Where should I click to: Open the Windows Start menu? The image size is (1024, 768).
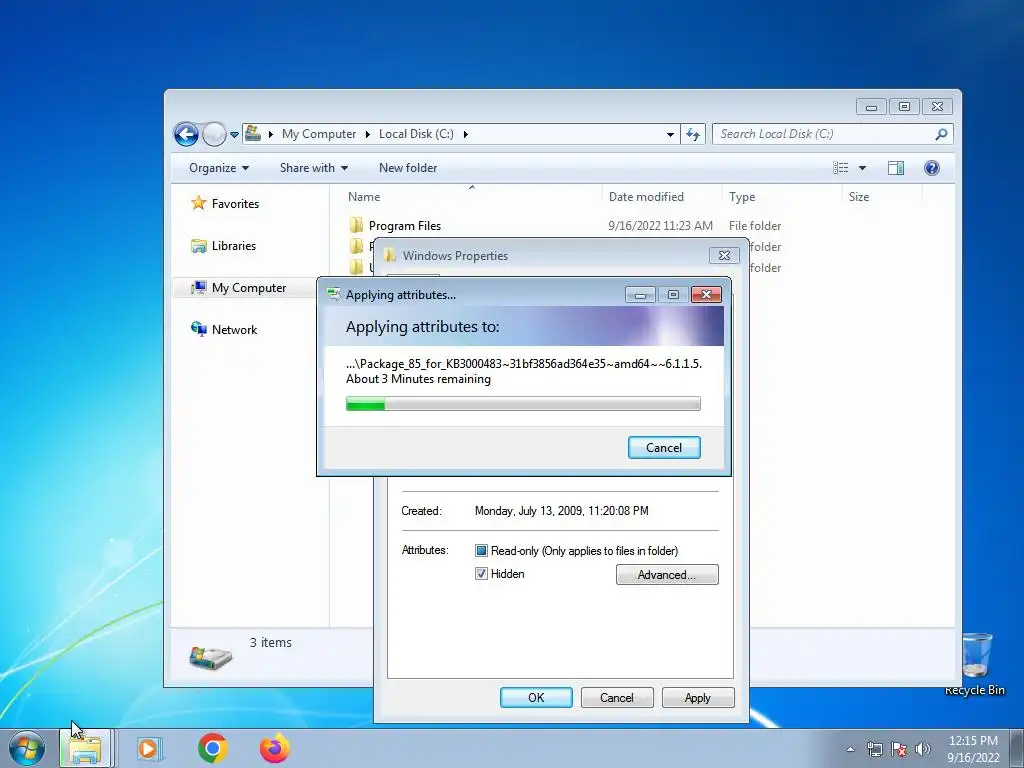point(27,748)
